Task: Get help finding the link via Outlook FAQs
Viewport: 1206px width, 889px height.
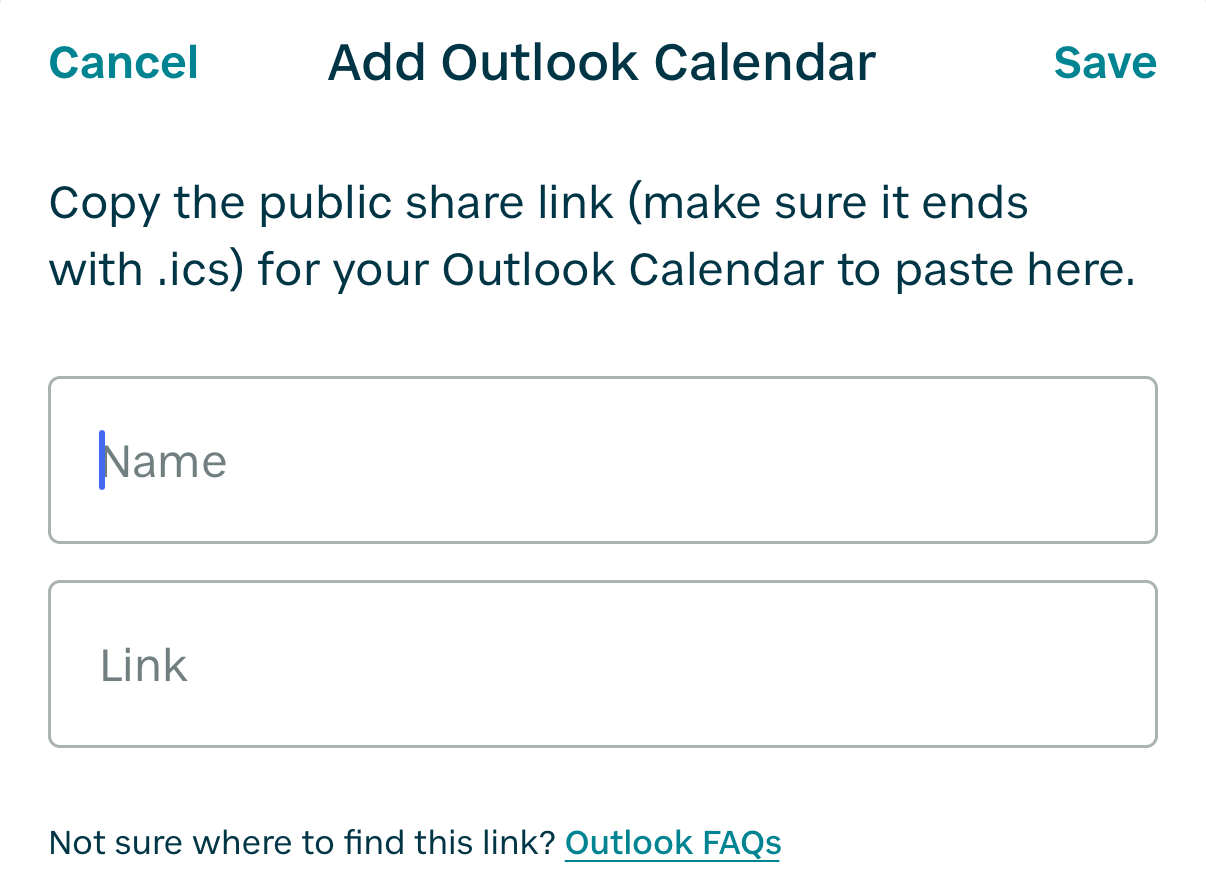Action: click(x=672, y=843)
